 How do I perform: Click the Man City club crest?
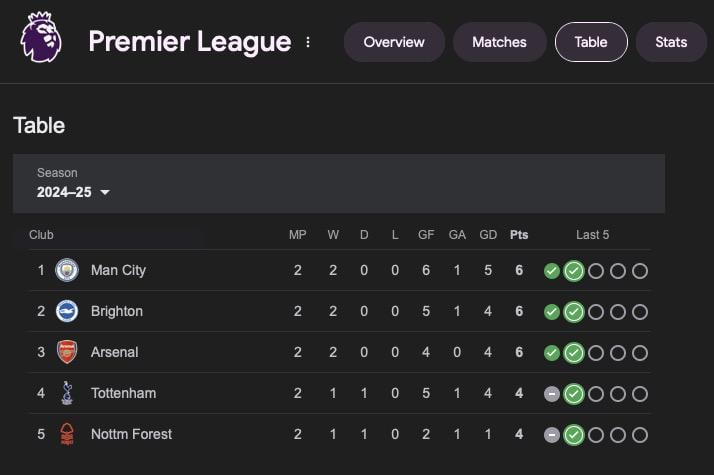[x=67, y=270]
